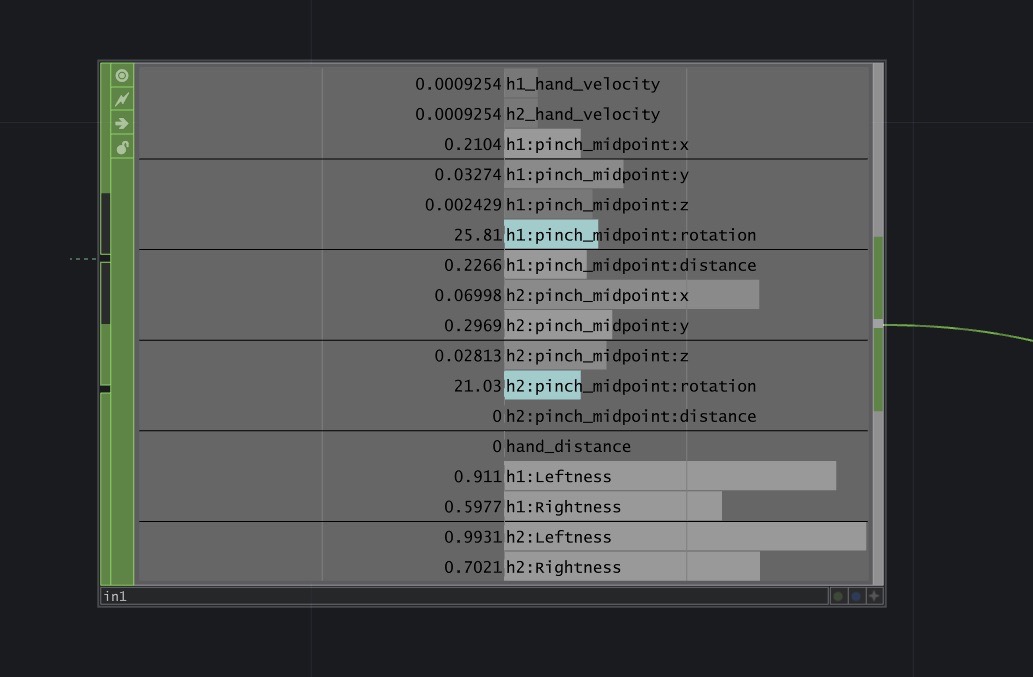Click the in1 node name field
The image size is (1033, 677).
click(464, 596)
